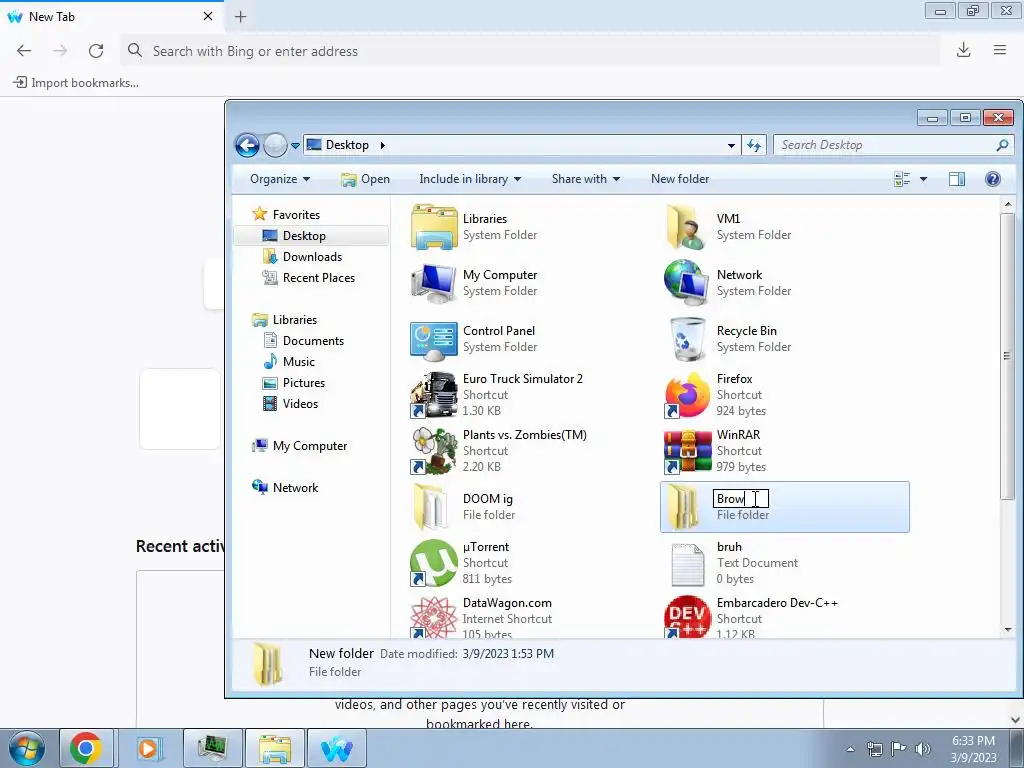Show hidden tray icons arrow
Image resolution: width=1024 pixels, height=768 pixels.
[850, 749]
